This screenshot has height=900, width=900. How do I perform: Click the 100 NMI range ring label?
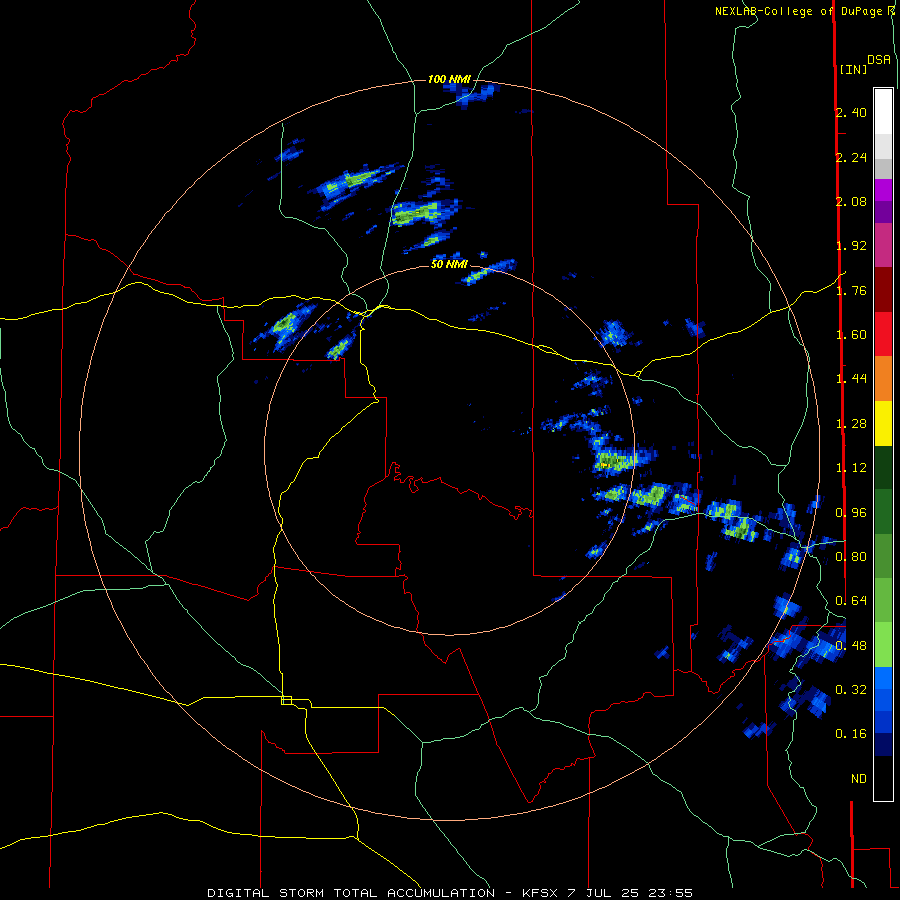(x=449, y=79)
